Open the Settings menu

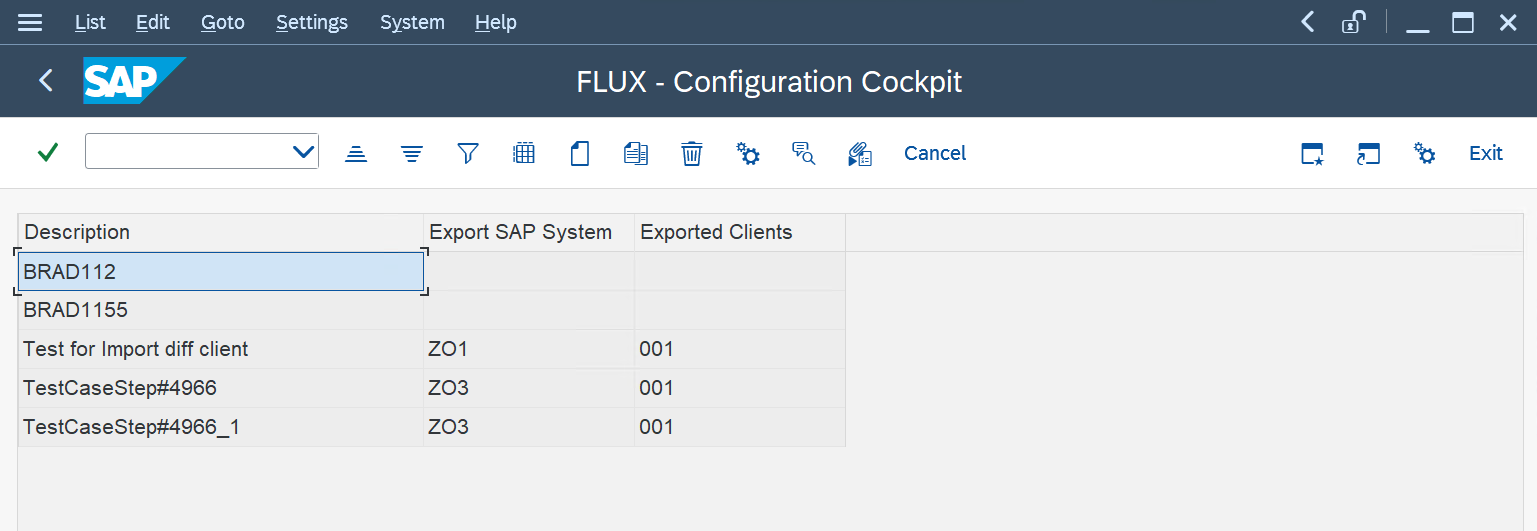[x=312, y=22]
